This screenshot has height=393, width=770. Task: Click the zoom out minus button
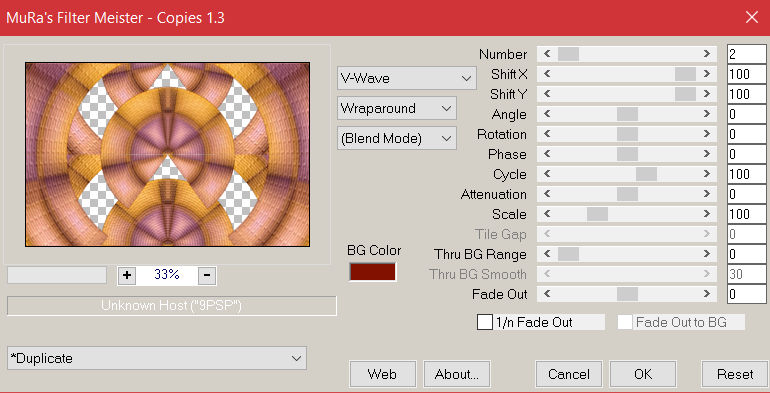(x=207, y=275)
